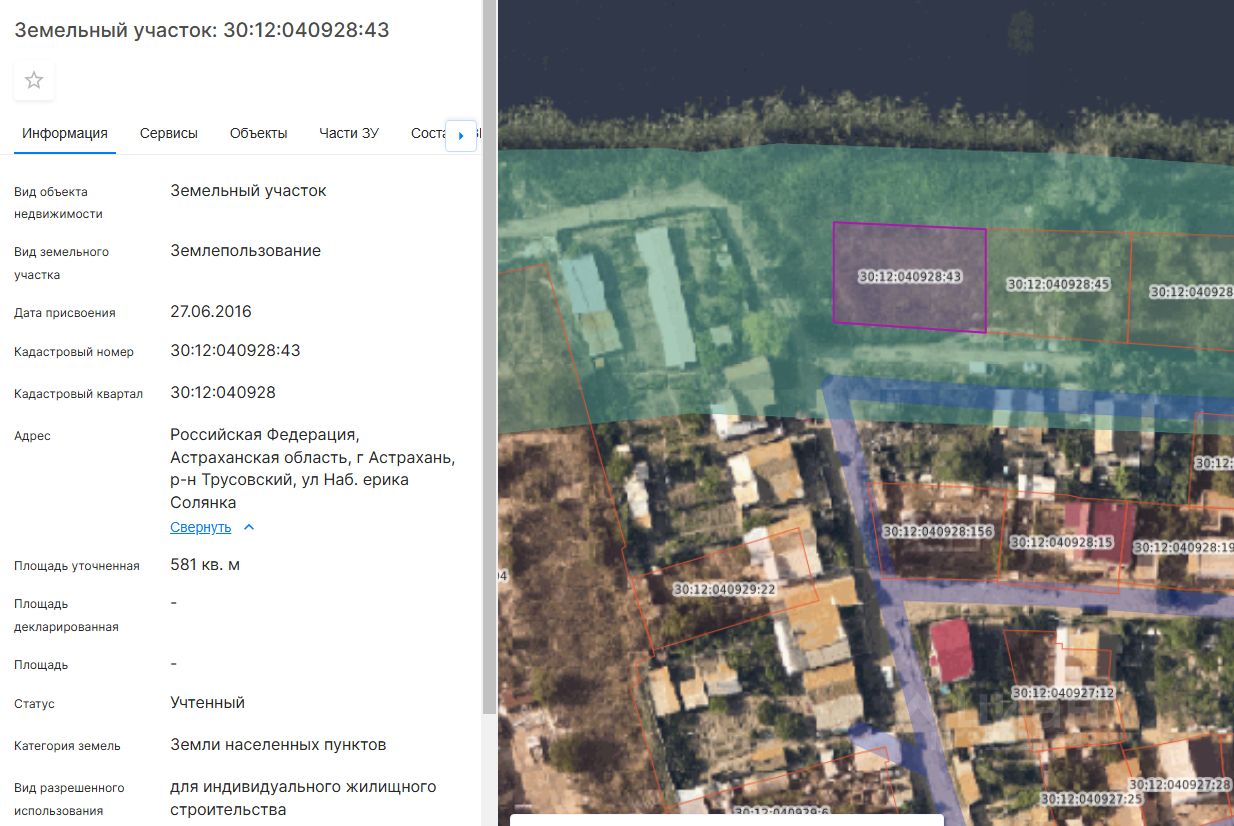Click the Кадастровый номер label

tap(74, 352)
